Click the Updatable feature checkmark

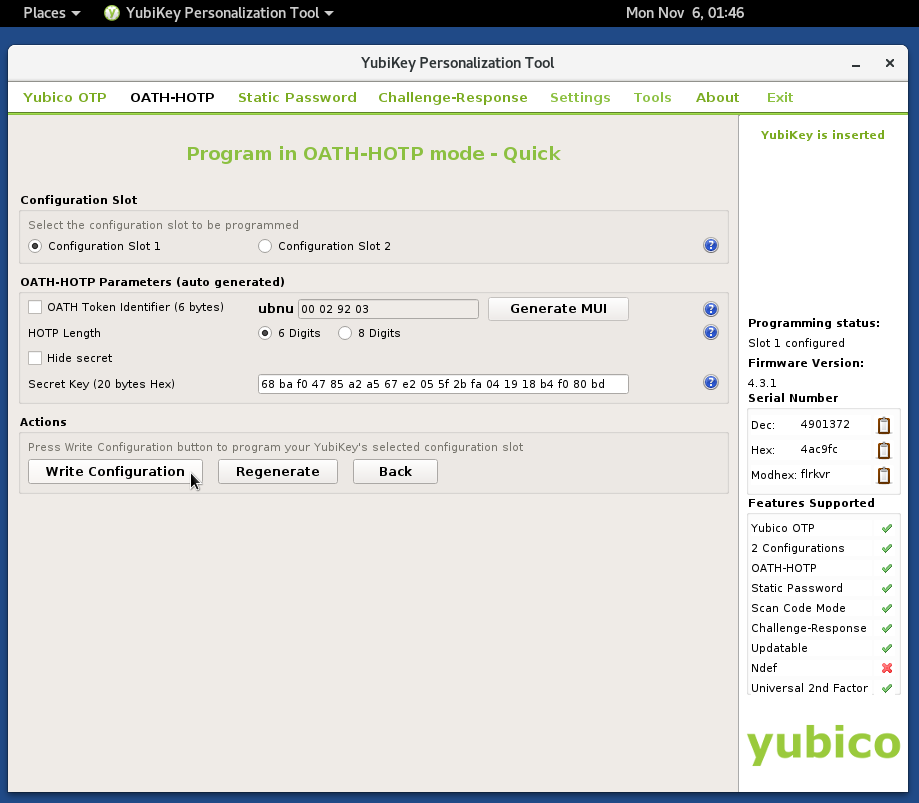pyautogui.click(x=887, y=648)
